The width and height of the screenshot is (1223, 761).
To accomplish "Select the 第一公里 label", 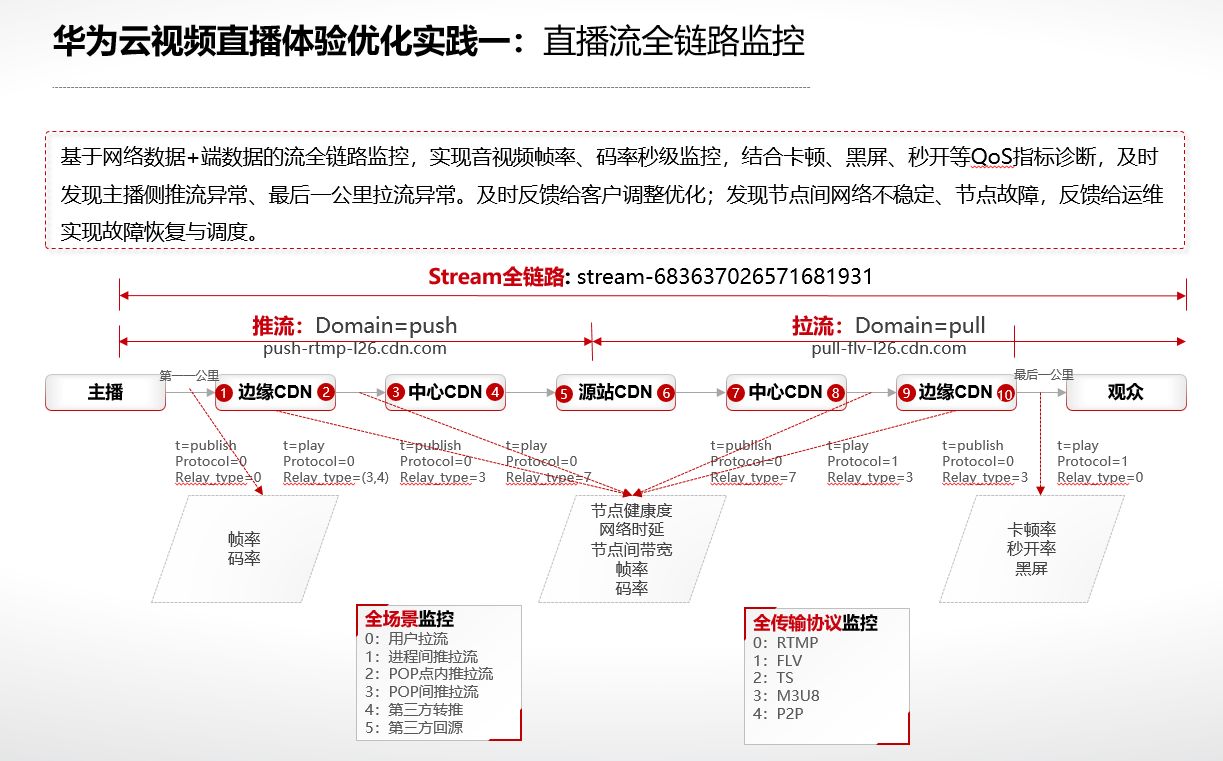I will point(189,376).
